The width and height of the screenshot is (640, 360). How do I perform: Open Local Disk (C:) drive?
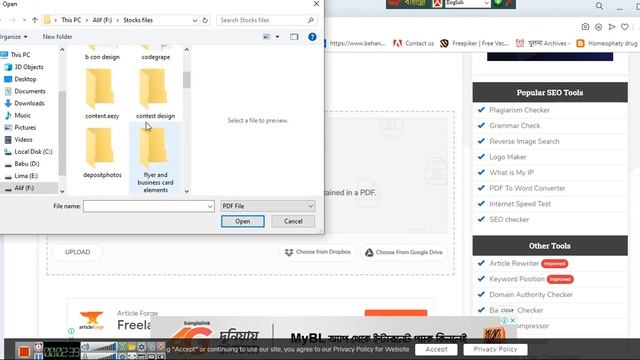(x=33, y=151)
